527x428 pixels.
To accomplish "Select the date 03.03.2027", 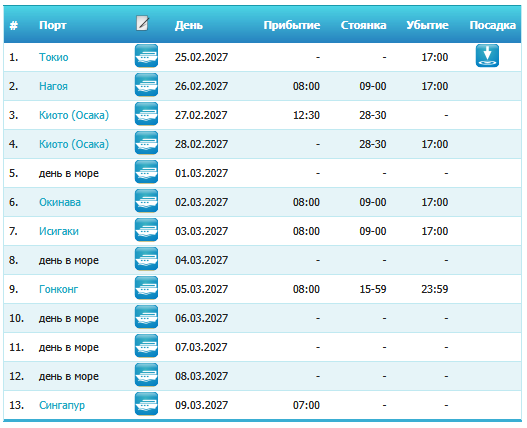I will point(201,231).
